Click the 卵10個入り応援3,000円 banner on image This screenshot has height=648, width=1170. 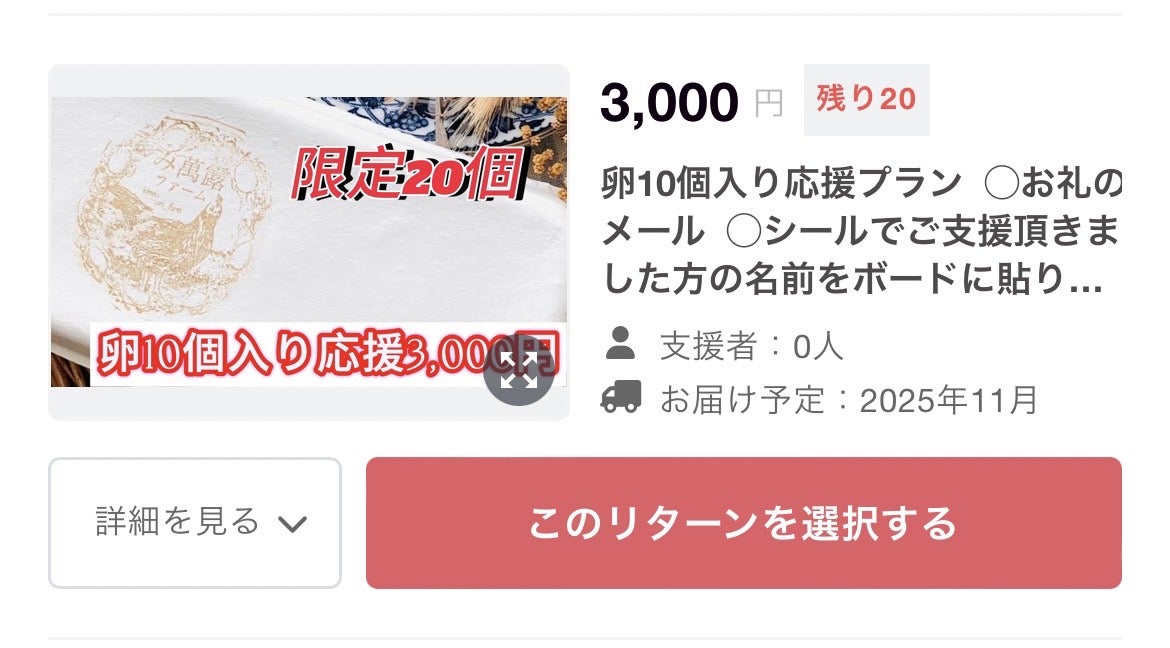pos(327,354)
